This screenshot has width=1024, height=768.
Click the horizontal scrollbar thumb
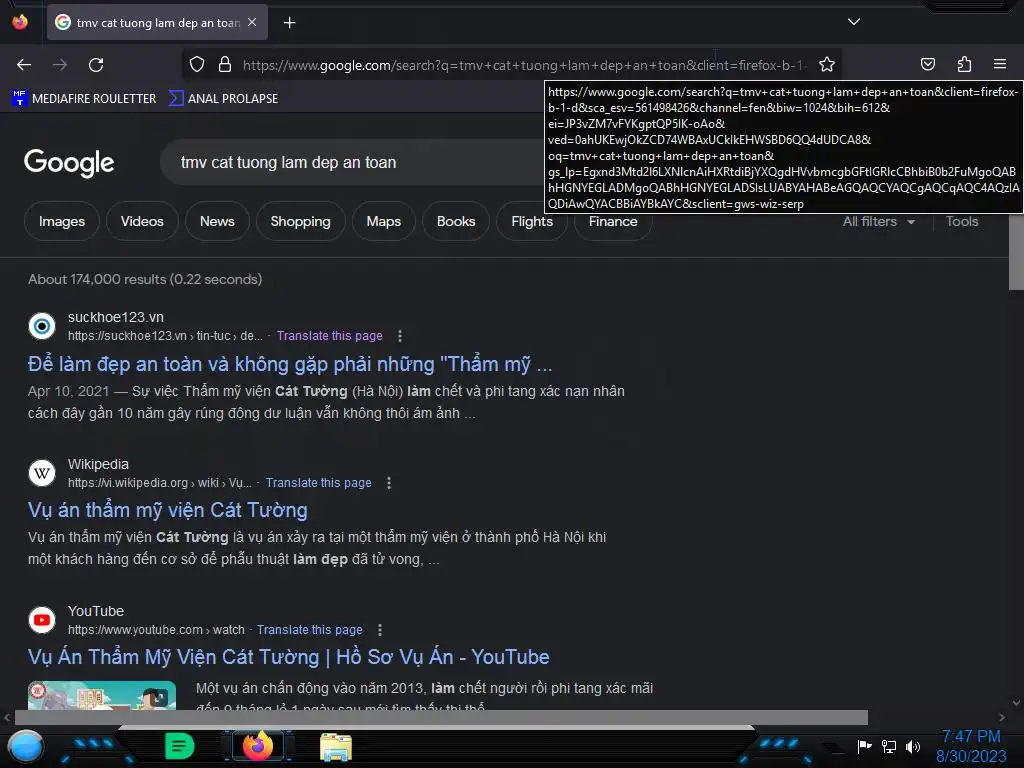click(x=441, y=717)
